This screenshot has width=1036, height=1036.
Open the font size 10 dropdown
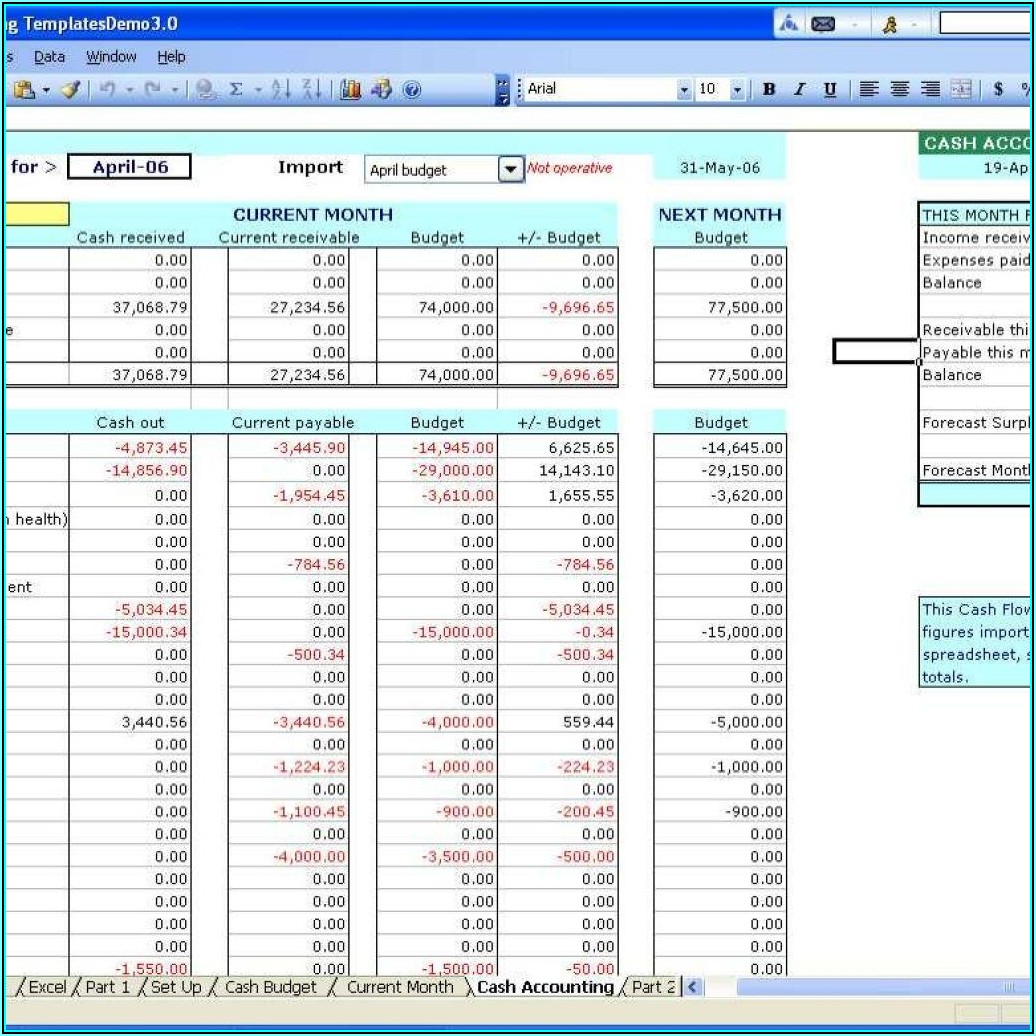click(x=737, y=90)
